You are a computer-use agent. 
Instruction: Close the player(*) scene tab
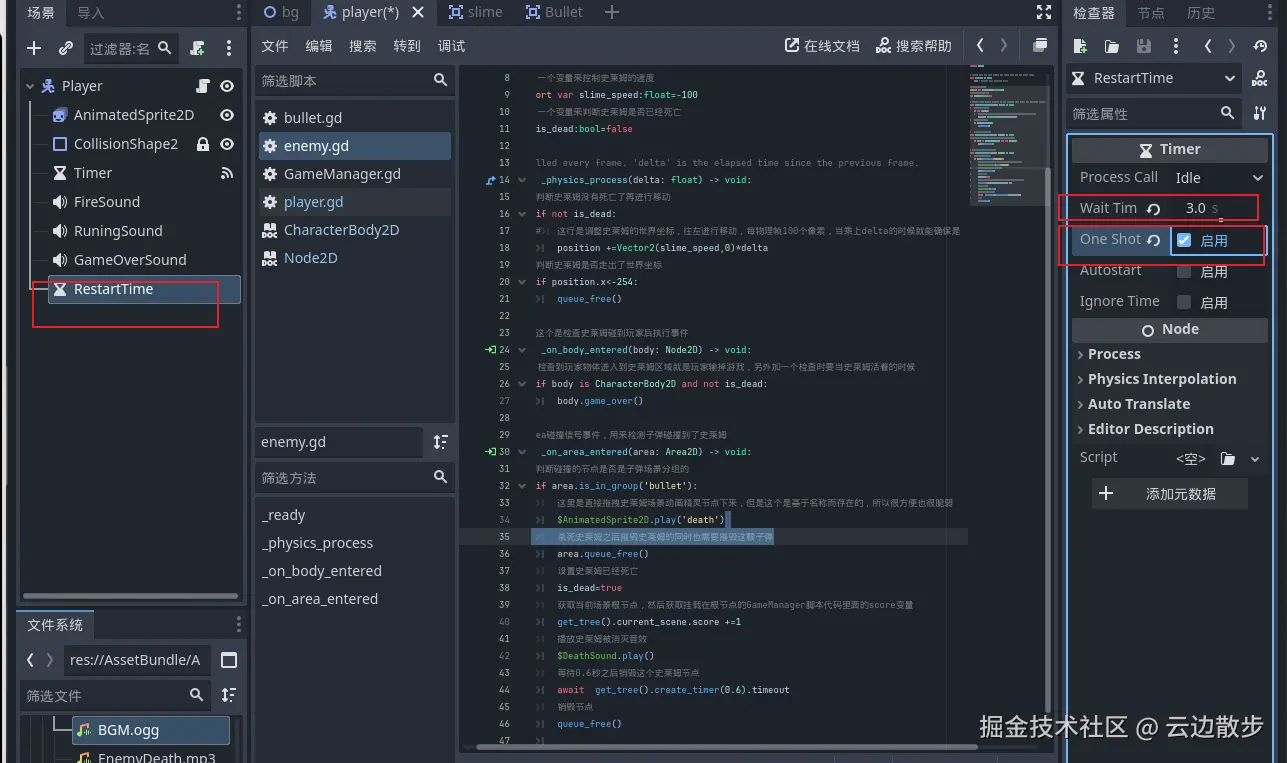[x=418, y=12]
